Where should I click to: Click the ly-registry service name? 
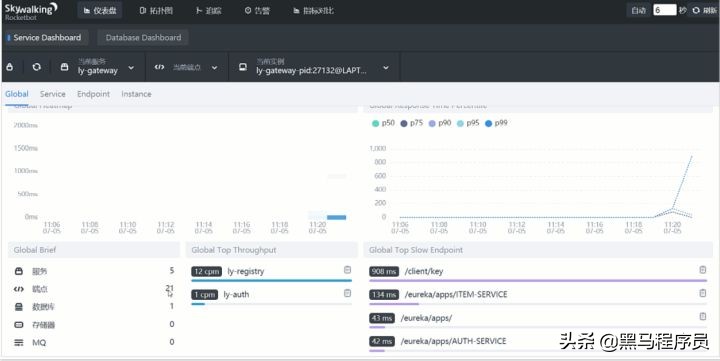tap(246, 271)
